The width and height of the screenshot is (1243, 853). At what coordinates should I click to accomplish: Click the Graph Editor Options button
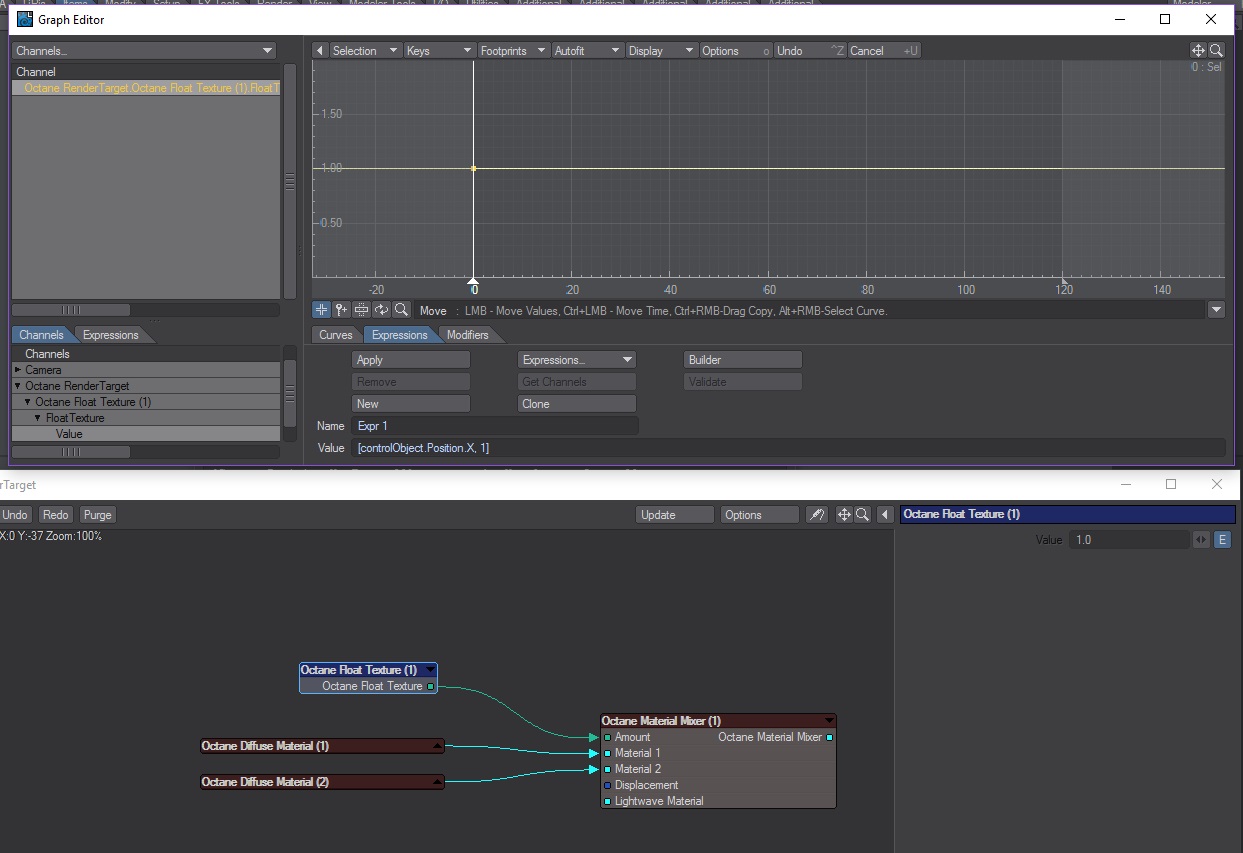736,51
